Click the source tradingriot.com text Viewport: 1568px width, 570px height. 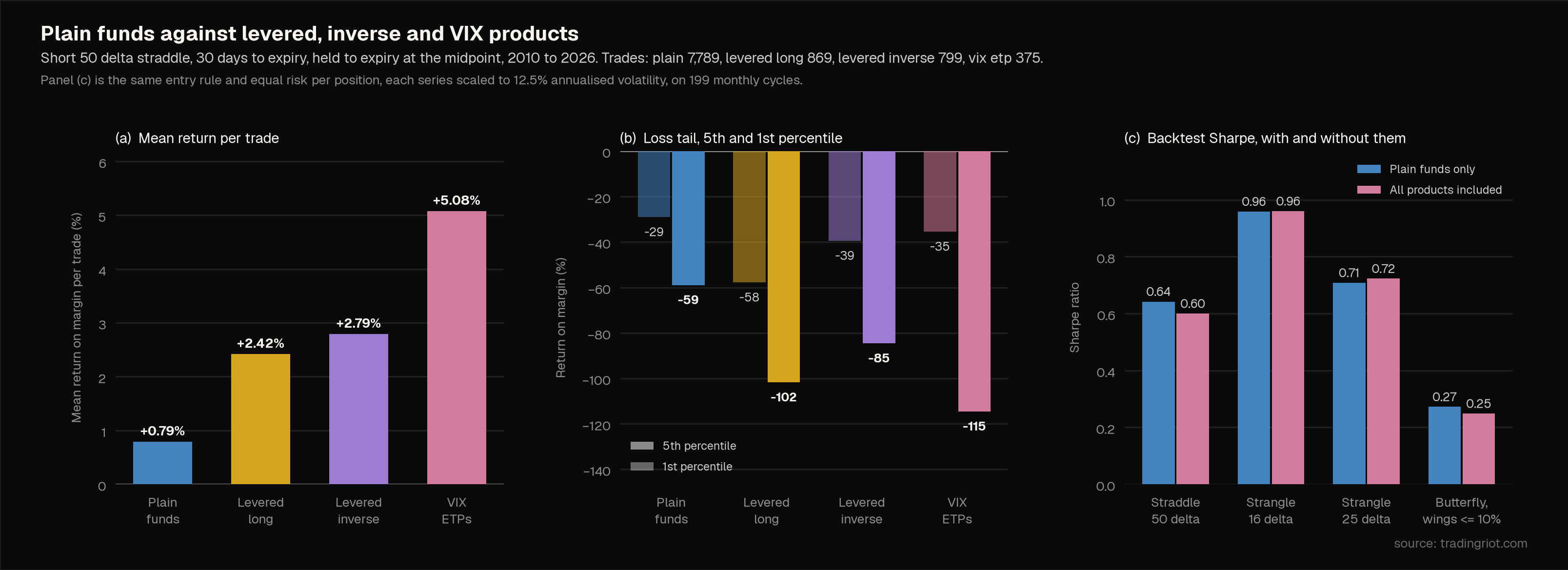tap(1460, 543)
